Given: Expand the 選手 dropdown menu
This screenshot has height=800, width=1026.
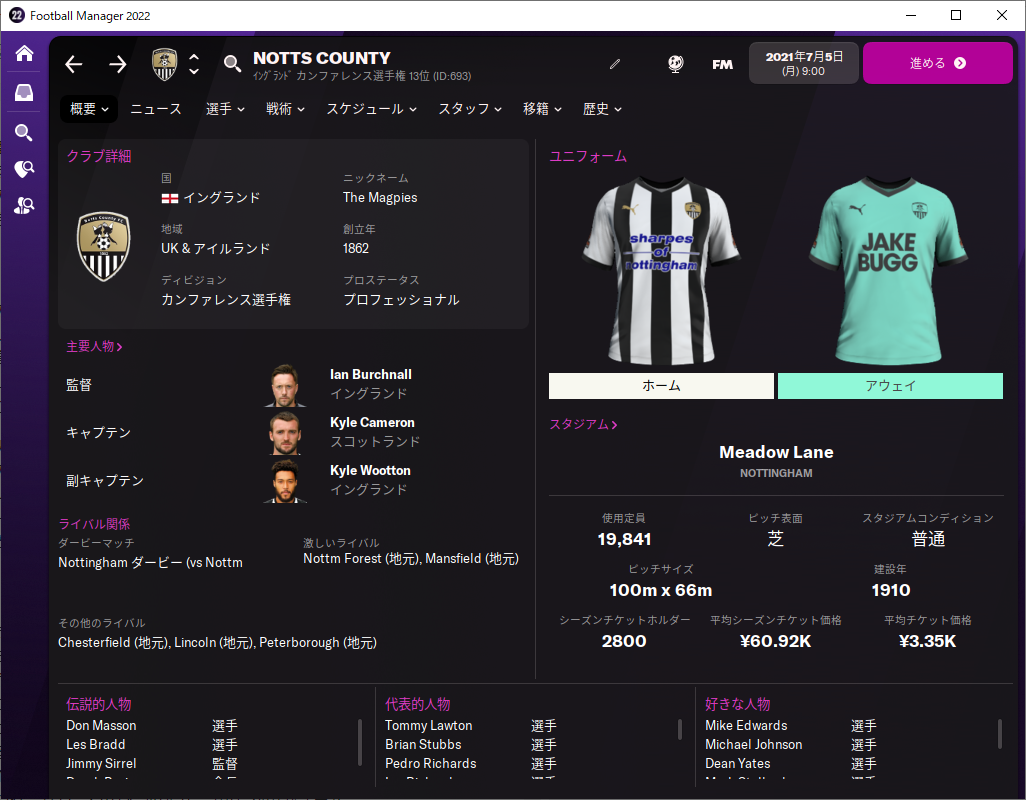Looking at the screenshot, I should point(225,109).
